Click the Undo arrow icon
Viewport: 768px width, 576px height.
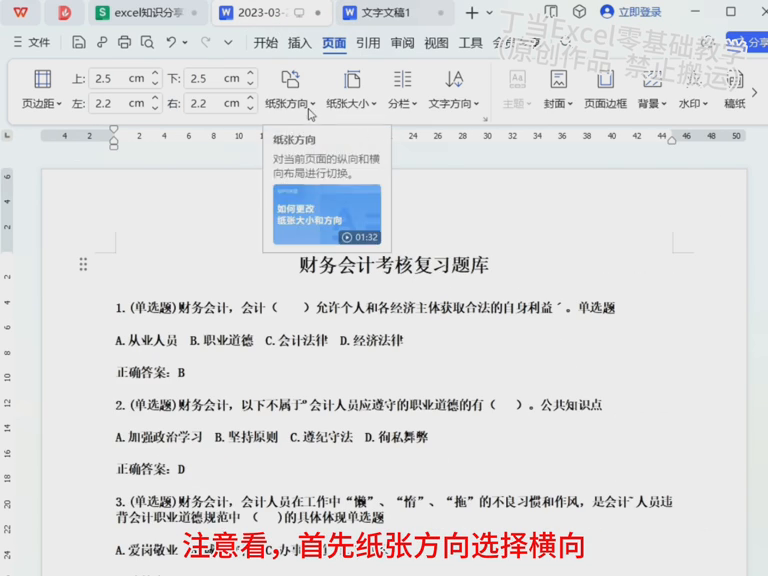pos(170,43)
